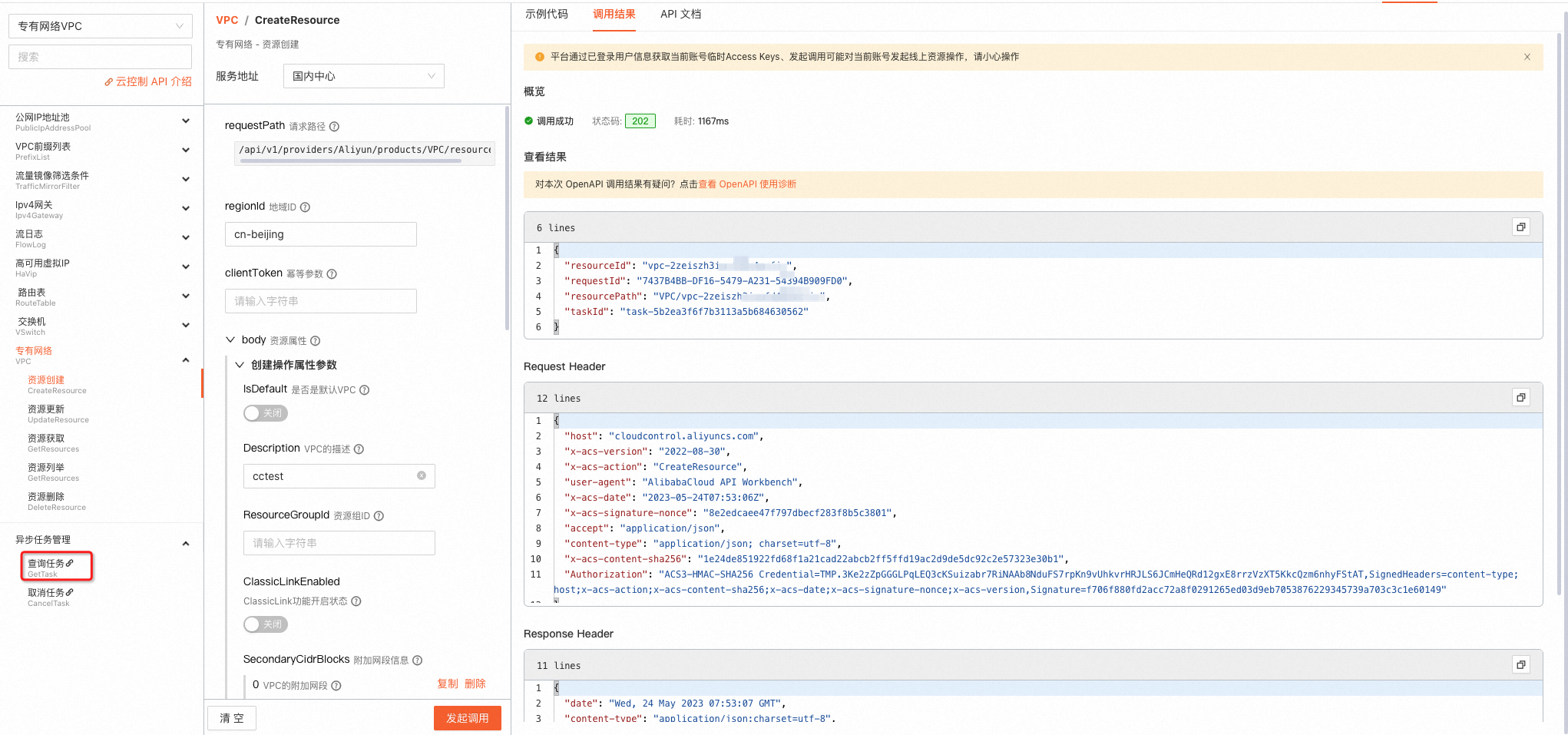The height and width of the screenshot is (735, 1568).
Task: Collapse the 专有网络 VPC group
Action: point(186,360)
